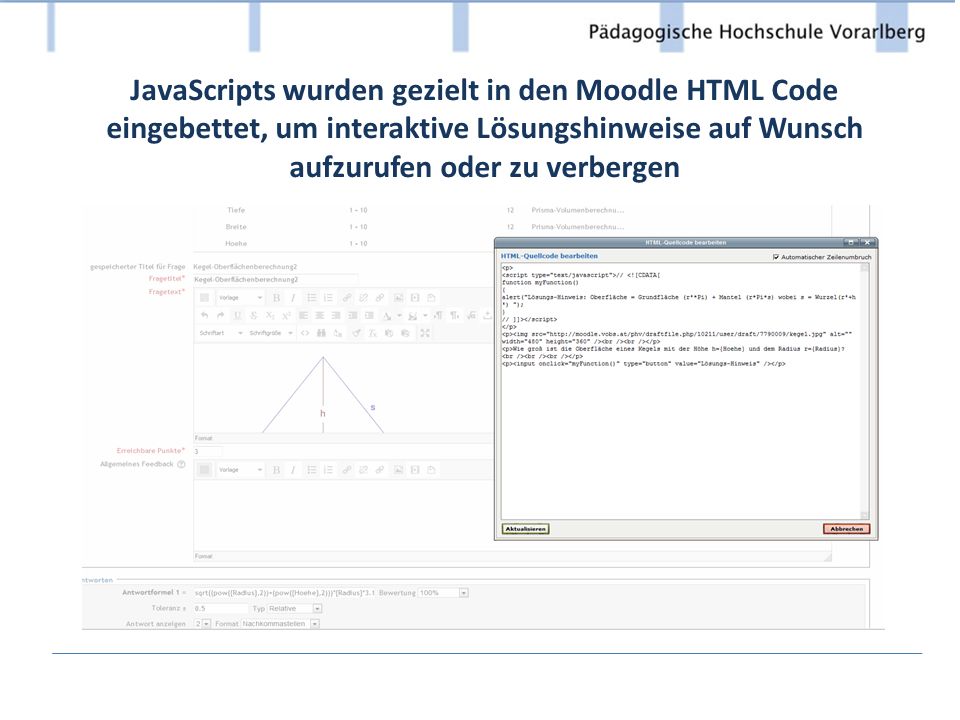Expand the text color dropdown arrow
Screen dimensions: 960x720
pyautogui.click(x=399, y=316)
